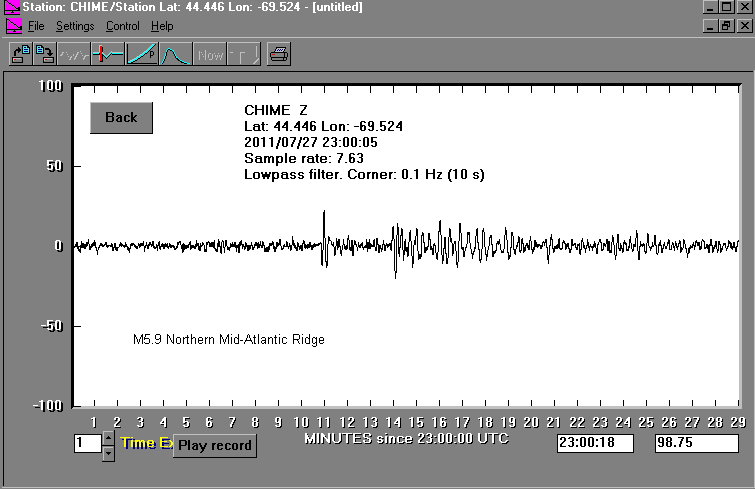755x489 pixels.
Task: Increase time expansion with the up arrow
Action: tap(108, 438)
